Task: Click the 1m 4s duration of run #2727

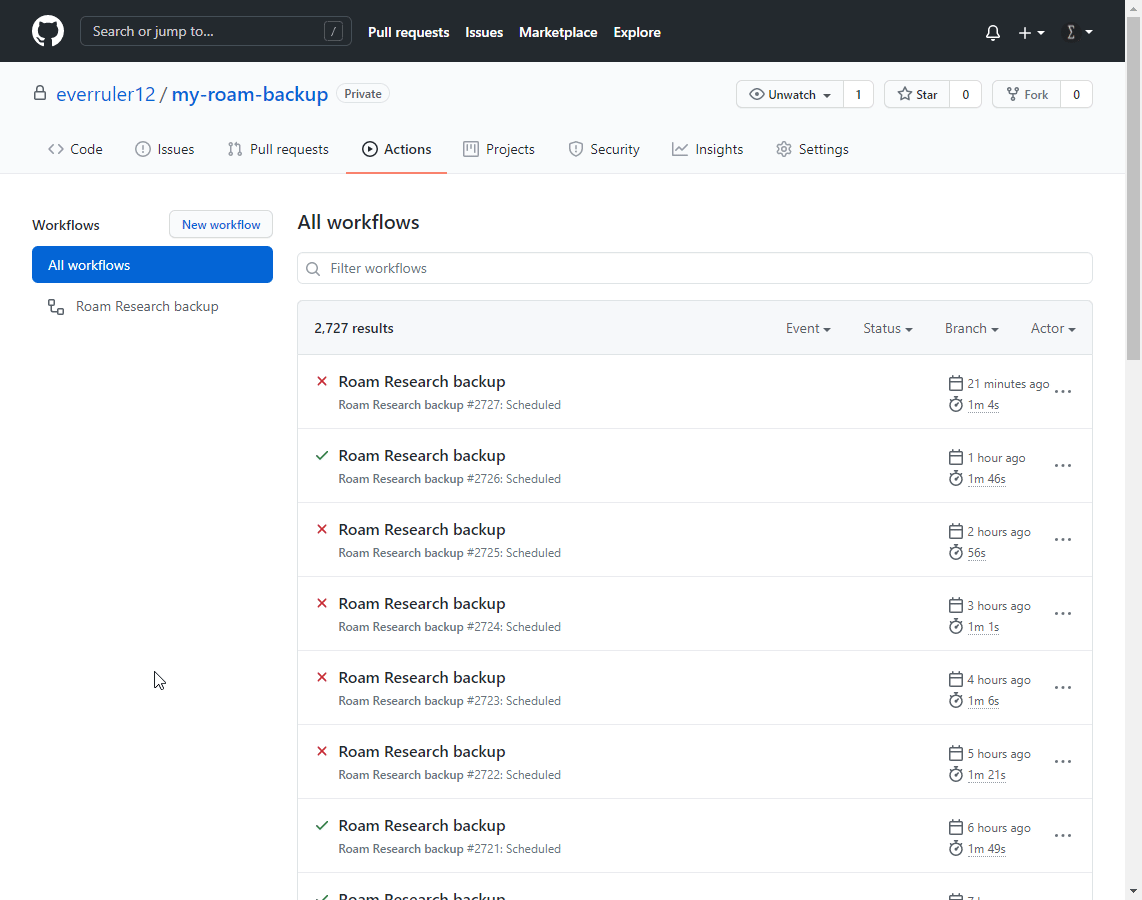Action: [x=983, y=405]
